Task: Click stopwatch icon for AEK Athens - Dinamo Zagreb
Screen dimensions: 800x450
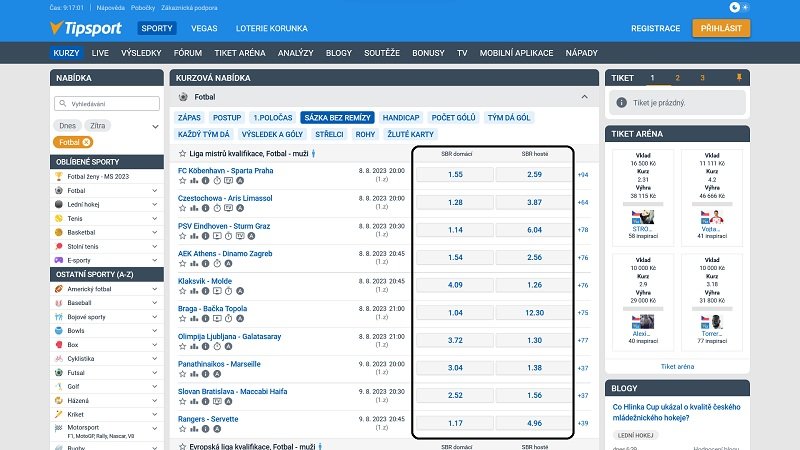Action: click(217, 263)
